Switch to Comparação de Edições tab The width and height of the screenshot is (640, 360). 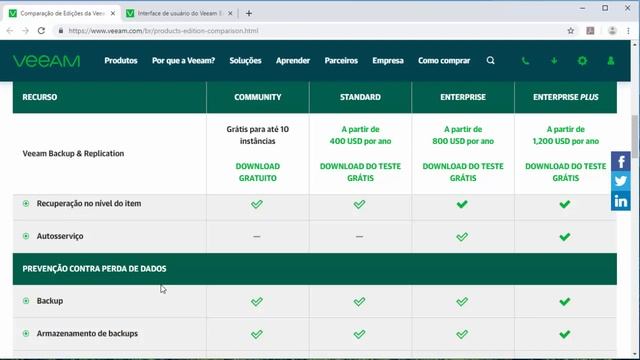click(x=63, y=13)
